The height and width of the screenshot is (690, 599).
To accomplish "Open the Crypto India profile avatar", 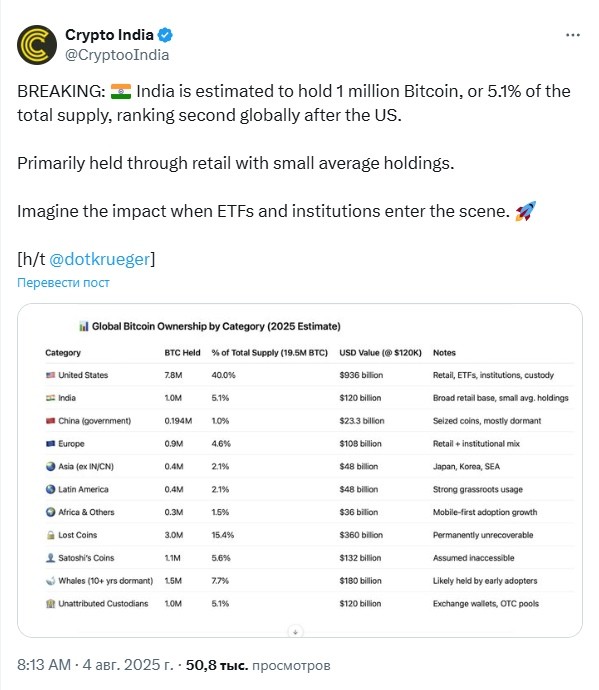I will click(37, 45).
